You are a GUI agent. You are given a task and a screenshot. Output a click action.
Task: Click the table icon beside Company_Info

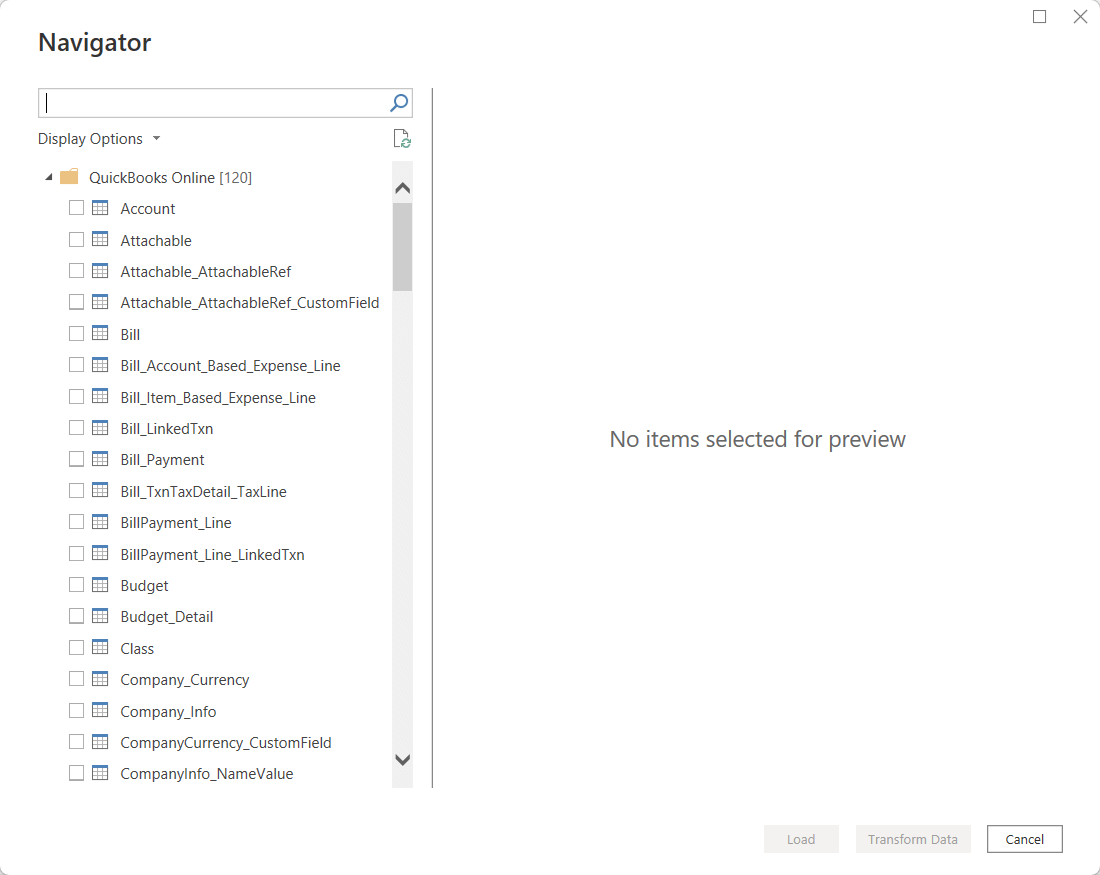[100, 711]
